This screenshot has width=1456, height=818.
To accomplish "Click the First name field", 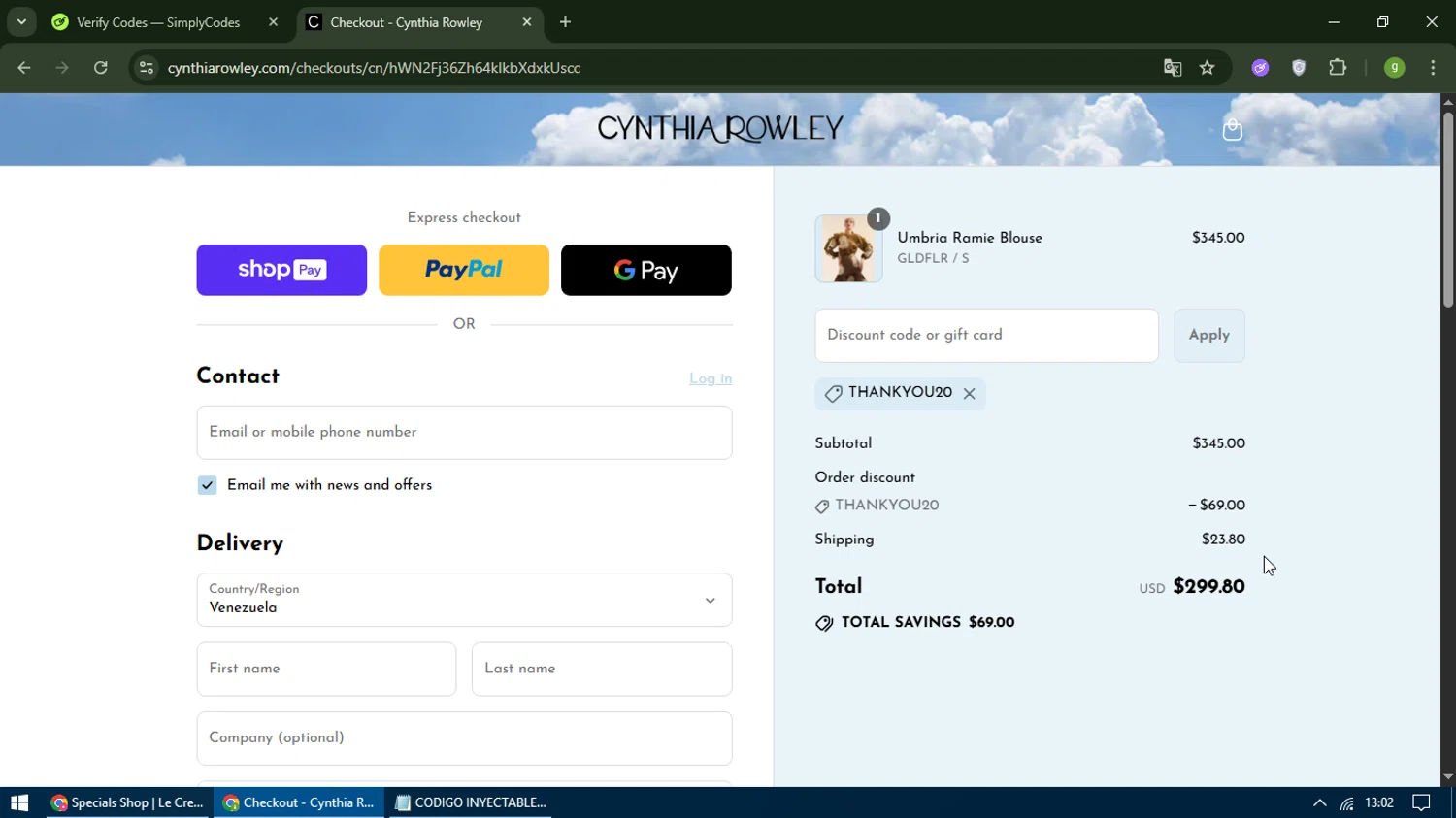I will coord(326,670).
